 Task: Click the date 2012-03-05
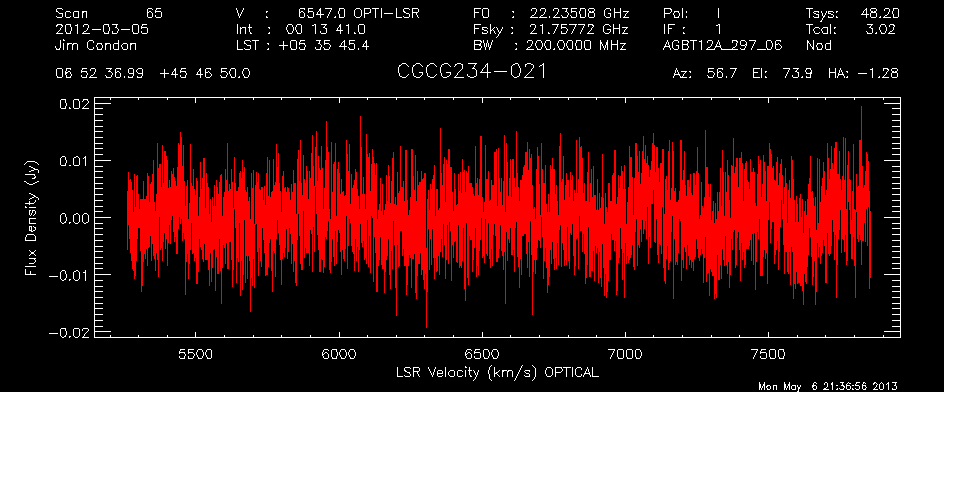pyautogui.click(x=102, y=29)
